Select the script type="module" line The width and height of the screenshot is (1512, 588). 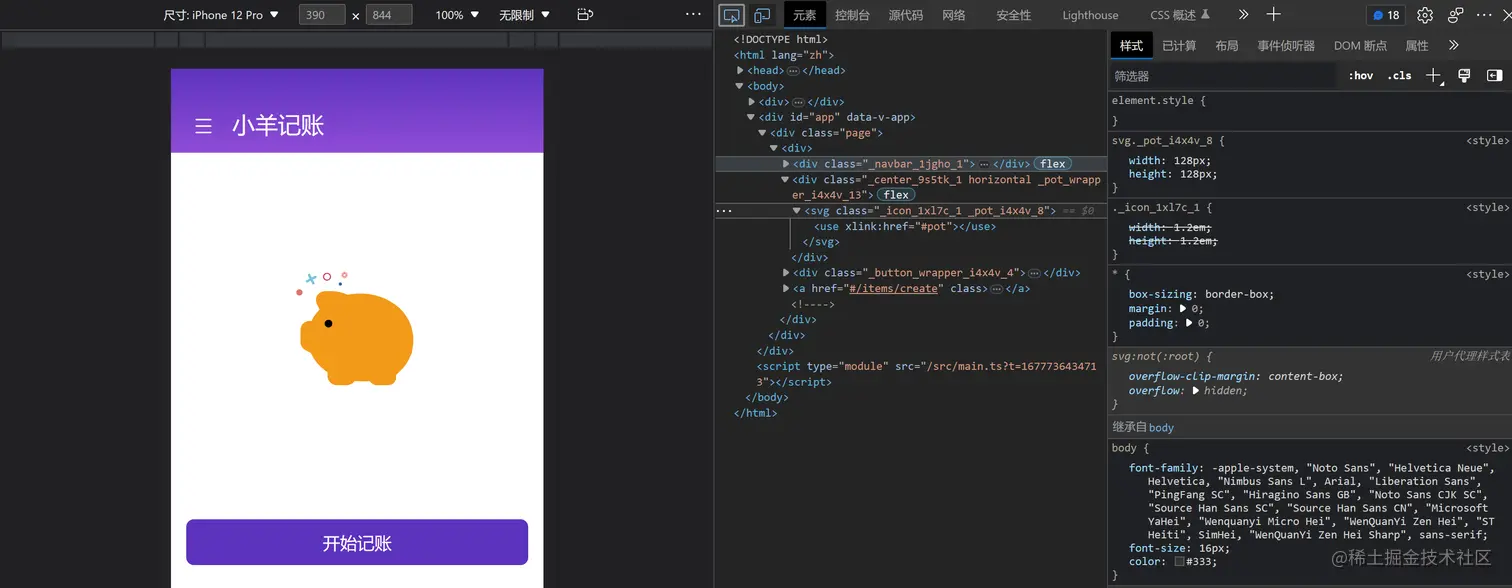pyautogui.click(x=927, y=374)
